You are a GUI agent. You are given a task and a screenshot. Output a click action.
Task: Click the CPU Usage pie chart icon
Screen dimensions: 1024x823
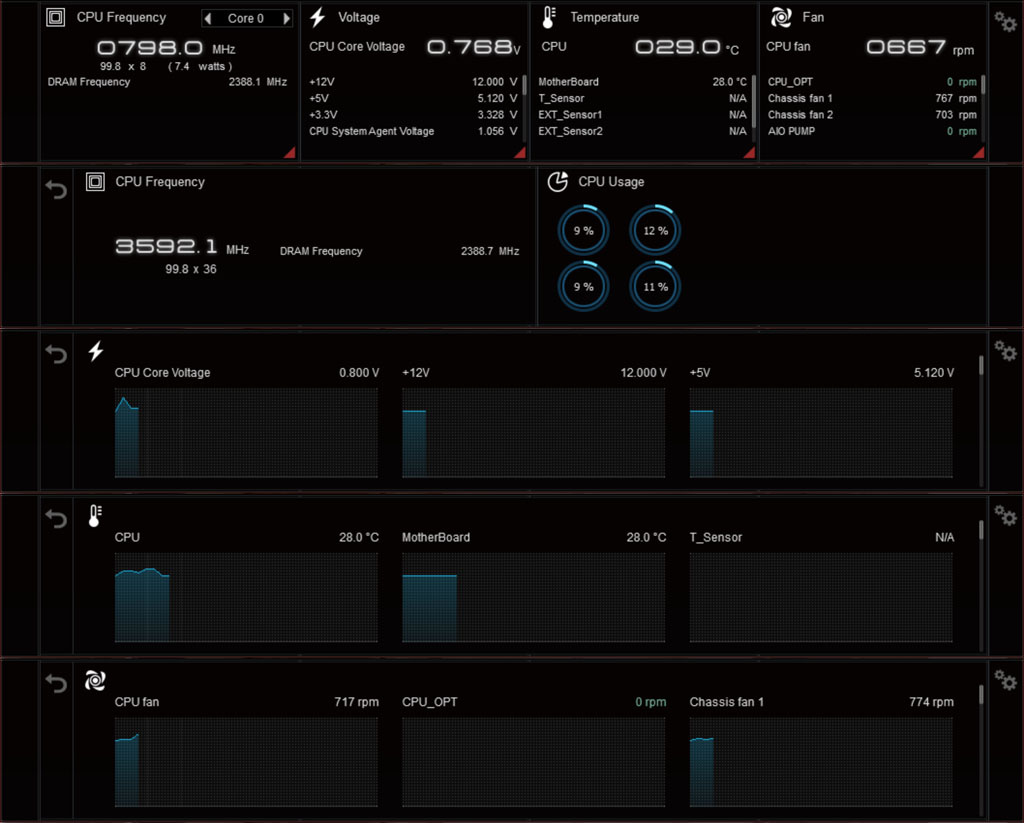(558, 182)
